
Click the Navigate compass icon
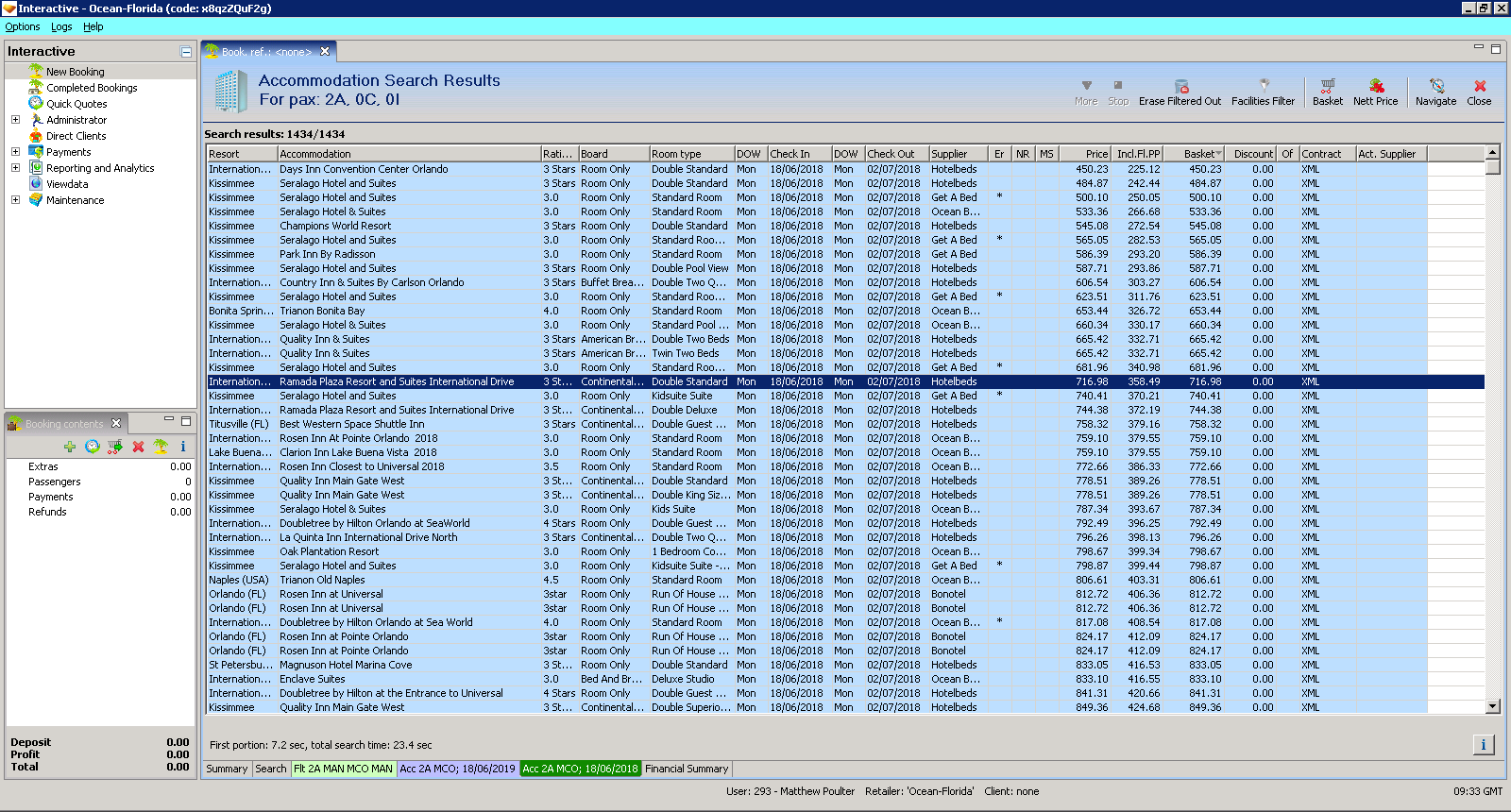(1435, 87)
